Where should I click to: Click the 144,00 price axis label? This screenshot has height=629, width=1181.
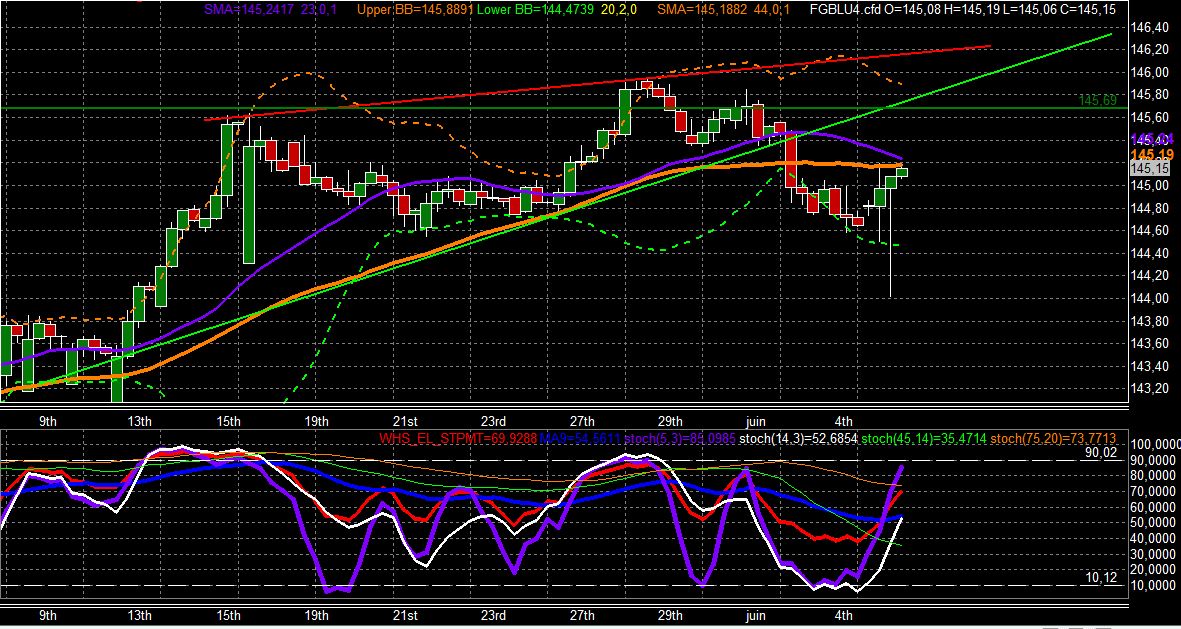pyautogui.click(x=1149, y=299)
